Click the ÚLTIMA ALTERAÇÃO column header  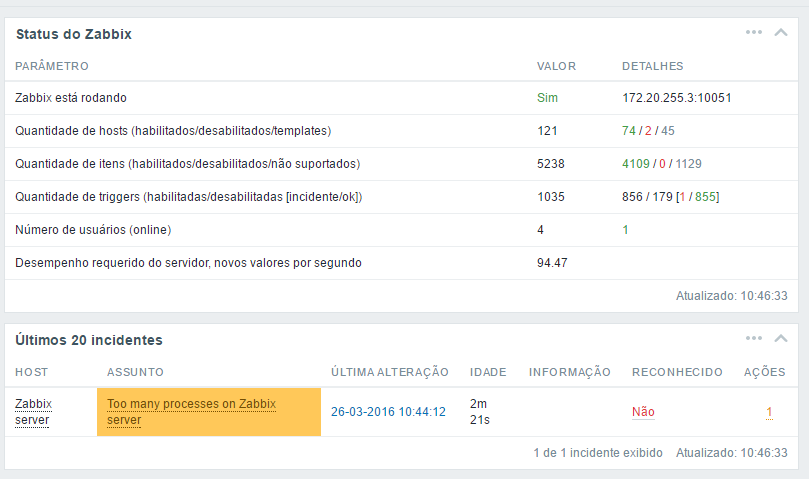click(x=390, y=372)
